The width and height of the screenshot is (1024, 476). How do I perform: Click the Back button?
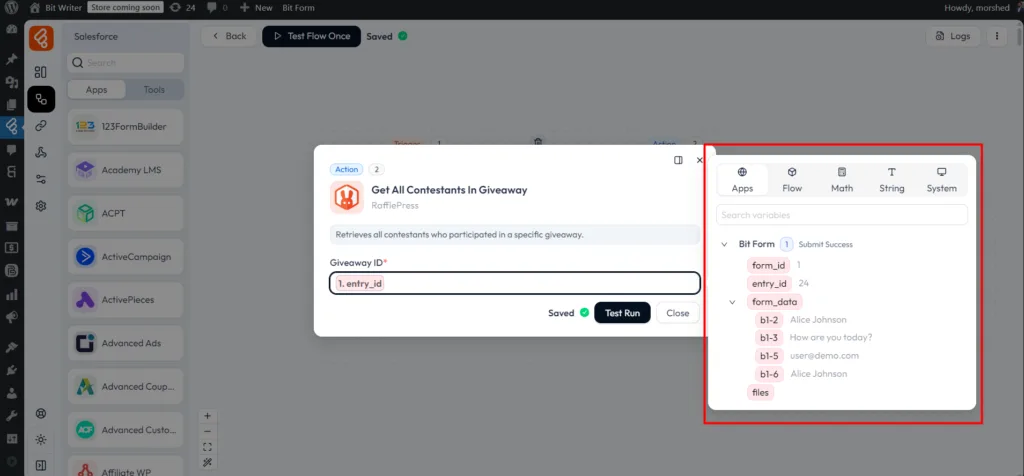[229, 37]
